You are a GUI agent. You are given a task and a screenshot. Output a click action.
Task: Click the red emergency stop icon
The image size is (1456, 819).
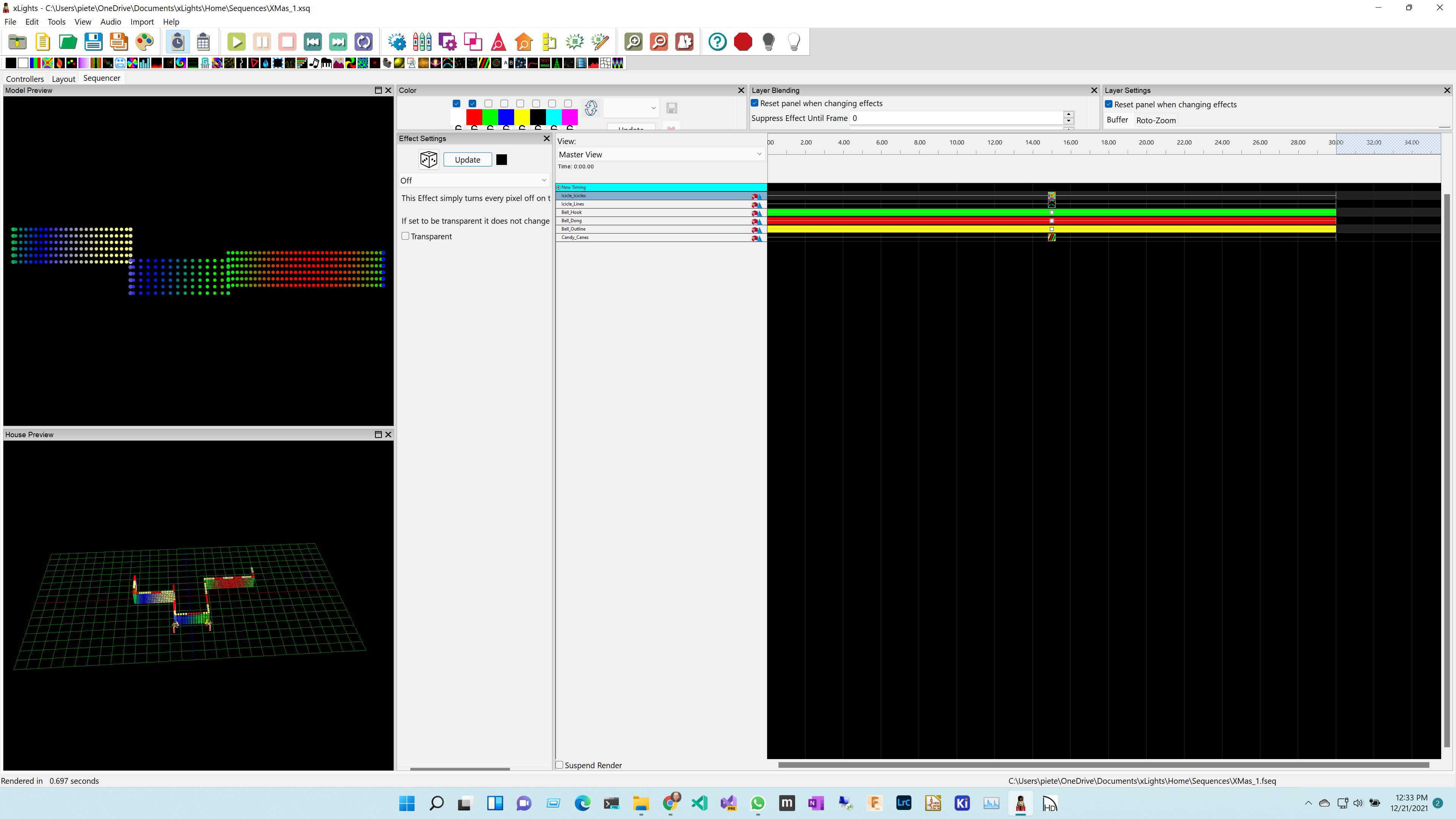pyautogui.click(x=743, y=42)
